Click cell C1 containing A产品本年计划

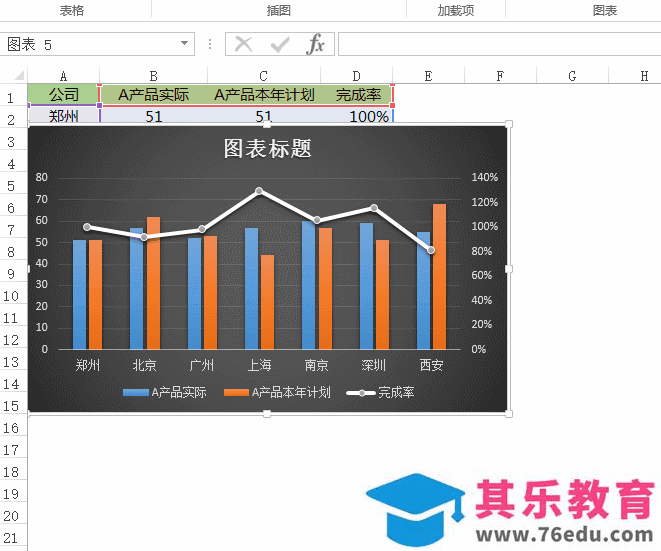pos(264,94)
